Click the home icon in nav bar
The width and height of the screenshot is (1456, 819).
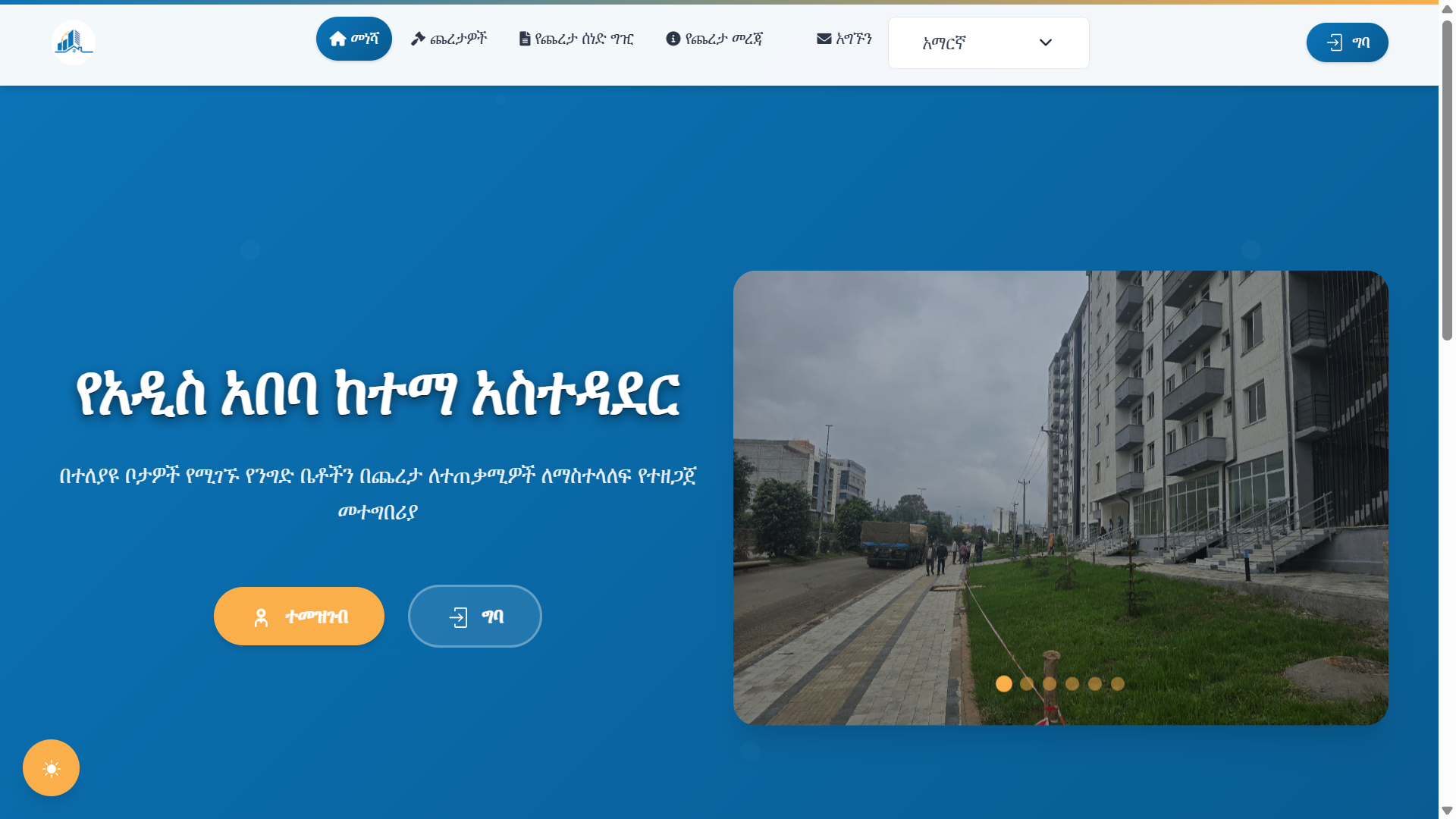pos(337,39)
